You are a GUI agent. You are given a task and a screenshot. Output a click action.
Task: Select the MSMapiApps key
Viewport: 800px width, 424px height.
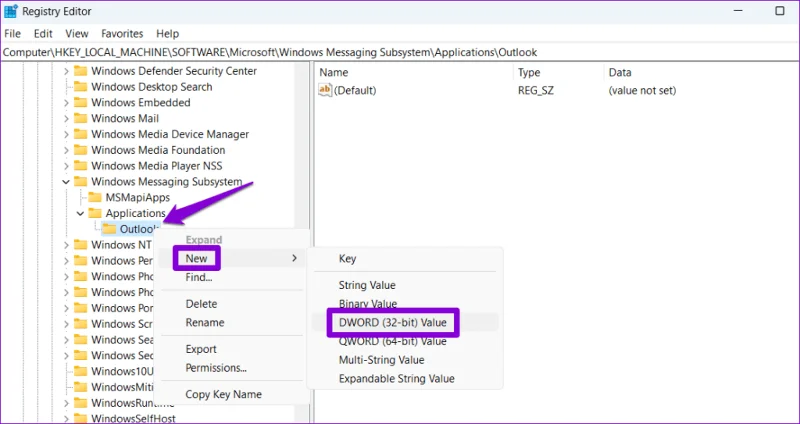pos(138,197)
